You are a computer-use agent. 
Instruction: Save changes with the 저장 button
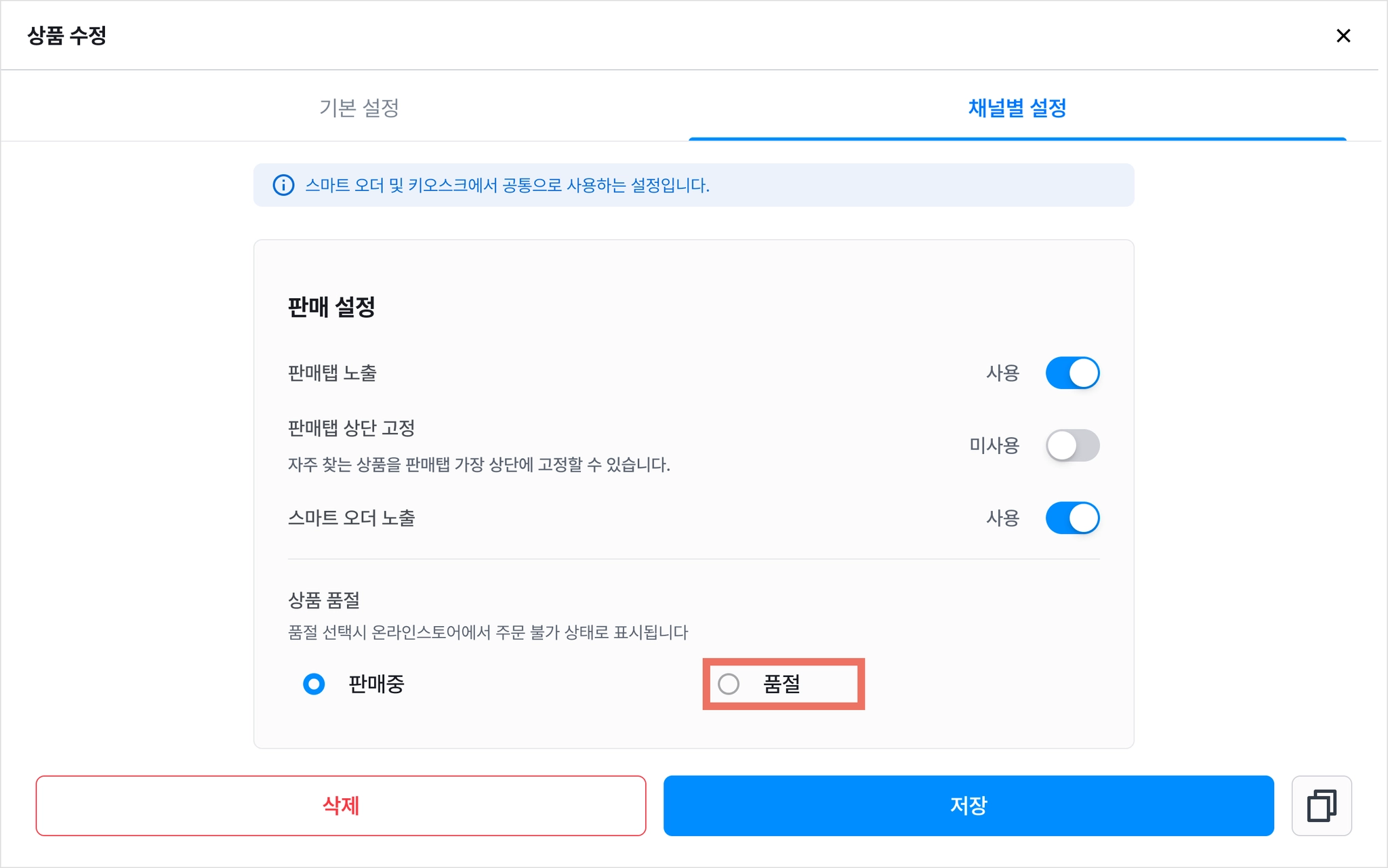[x=968, y=806]
